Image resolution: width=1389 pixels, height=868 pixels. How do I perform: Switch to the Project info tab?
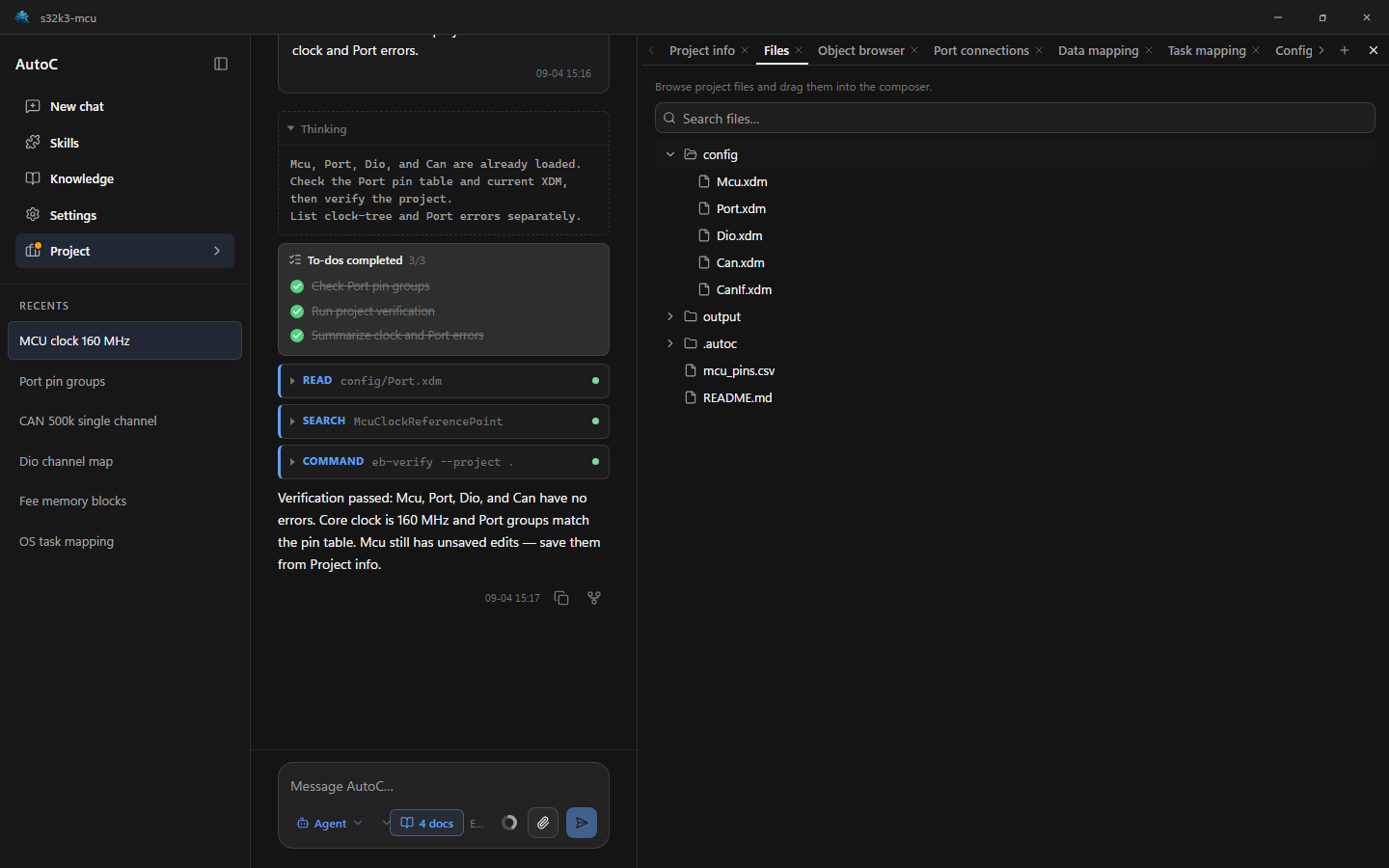[x=702, y=50]
